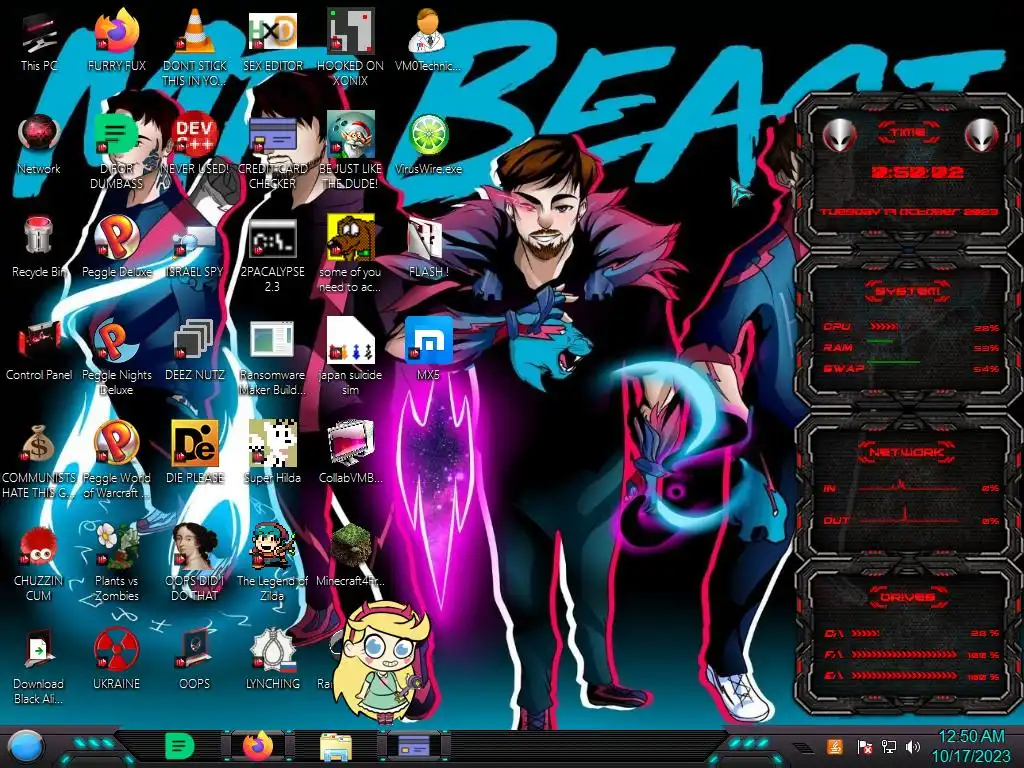Viewport: 1024px width, 768px height.
Task: Open the De icon labeled DIE PLEASE
Action: 195,454
